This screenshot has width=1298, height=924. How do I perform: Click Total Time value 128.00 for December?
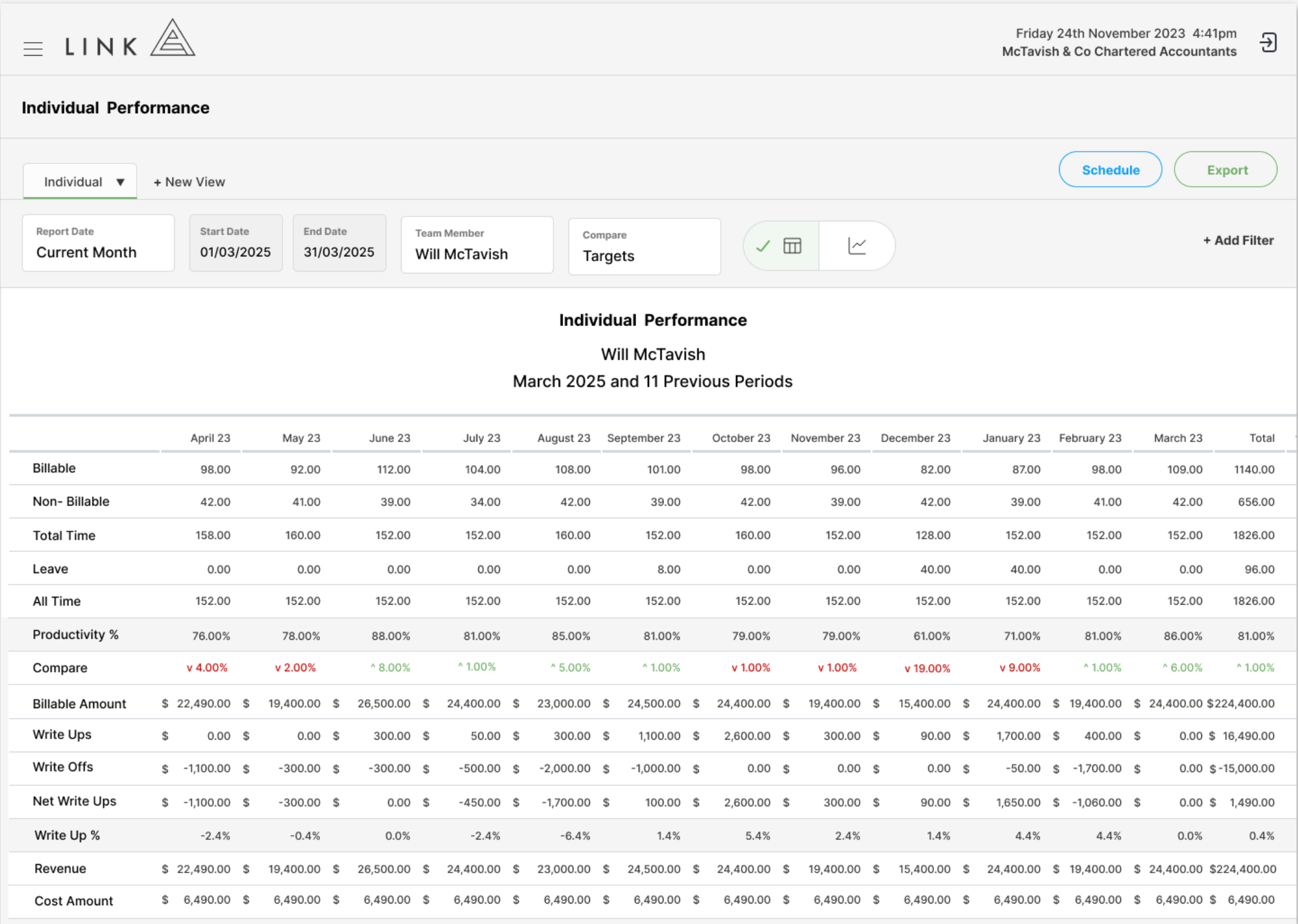click(x=933, y=535)
